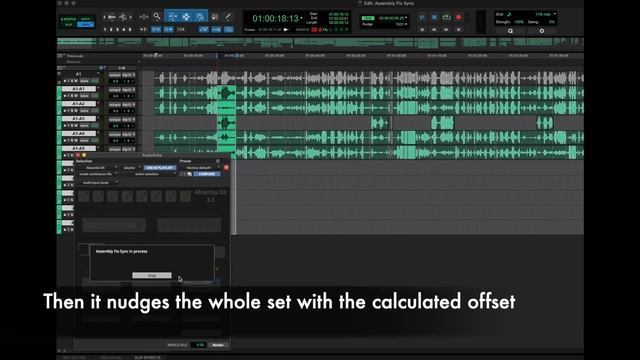
Task: Enable Spot edit mode
Action: 85,19
